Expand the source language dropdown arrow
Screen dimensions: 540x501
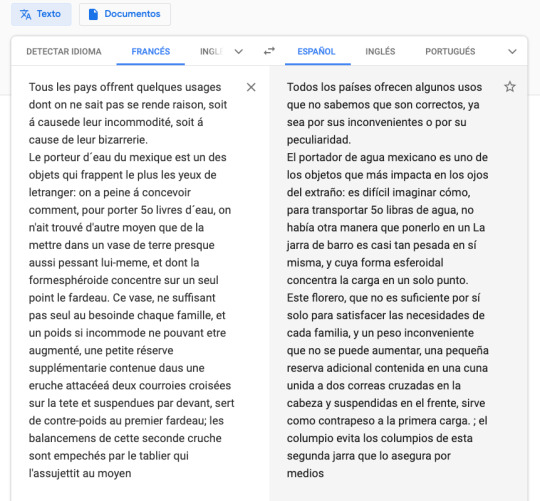(x=239, y=52)
